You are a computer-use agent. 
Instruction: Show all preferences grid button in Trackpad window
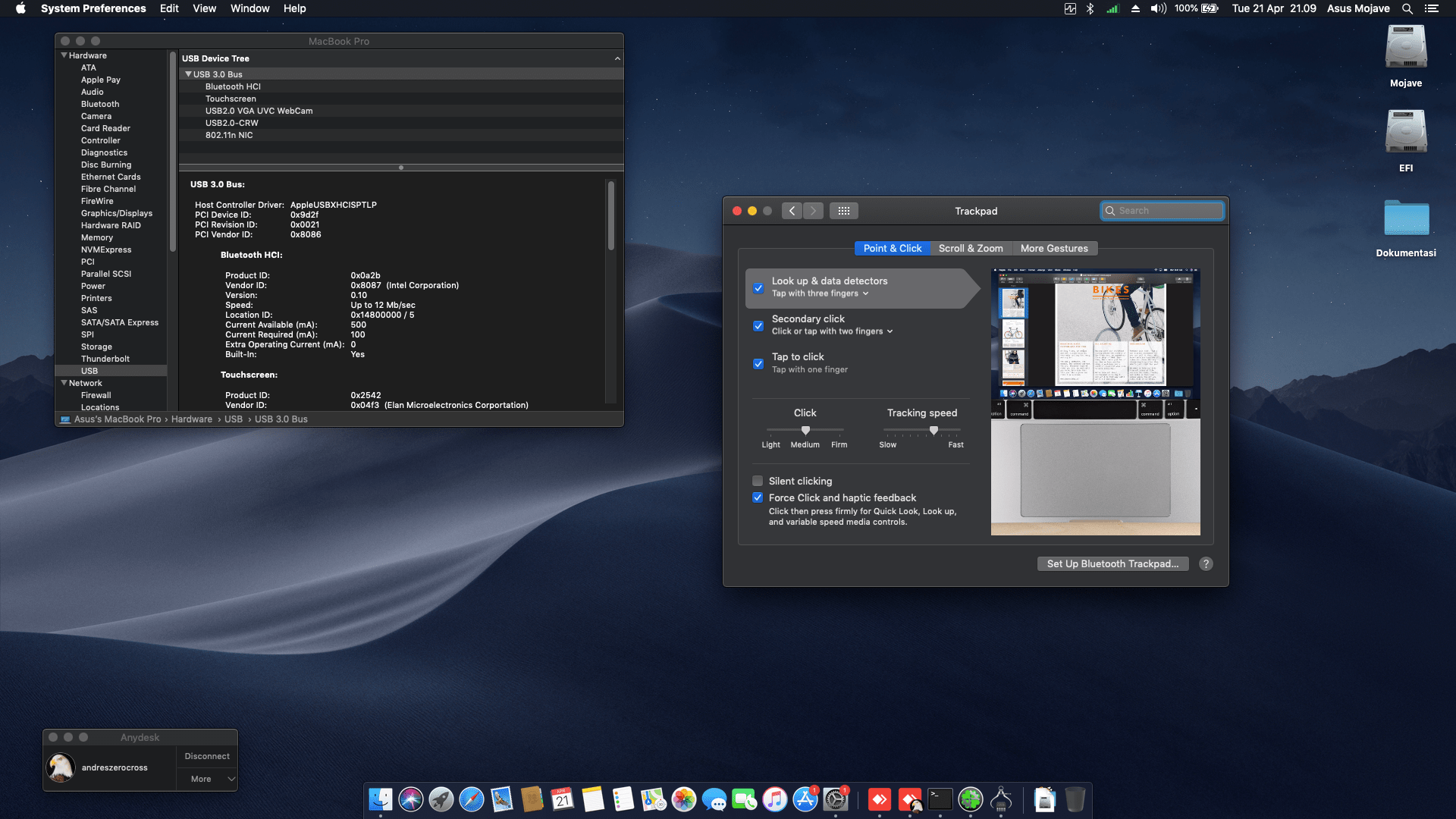[844, 211]
